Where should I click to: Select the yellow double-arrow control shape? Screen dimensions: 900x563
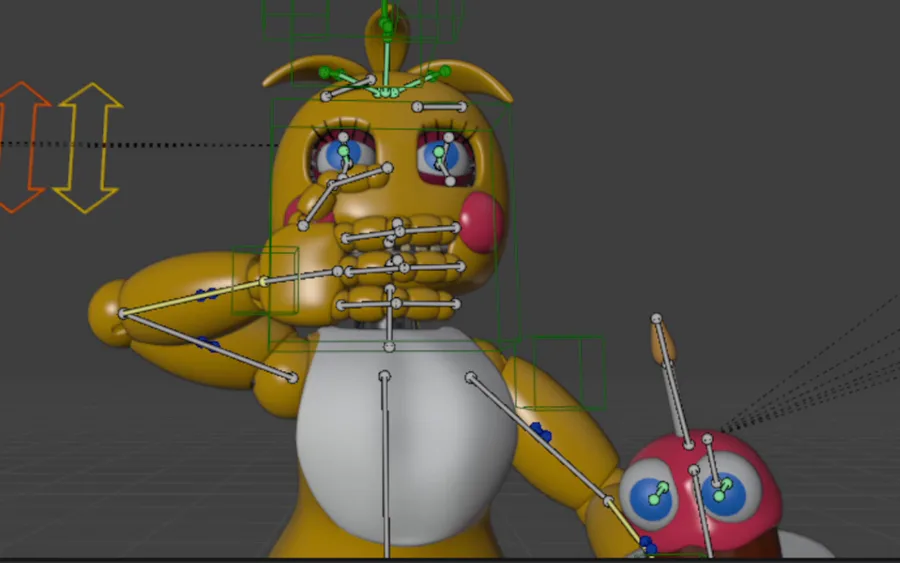[88, 148]
